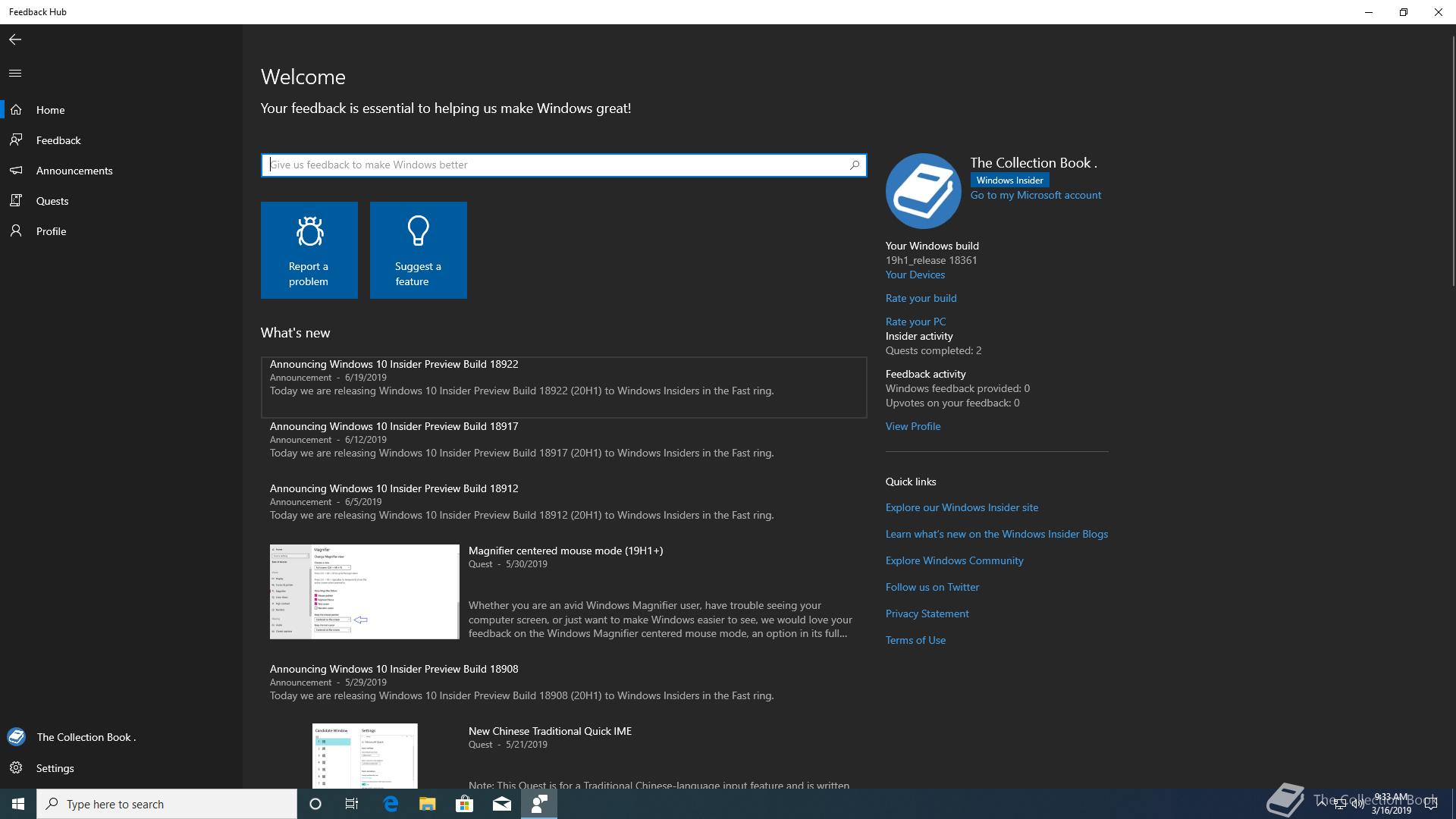Image resolution: width=1456 pixels, height=819 pixels.
Task: Open View Profile link
Action: pyautogui.click(x=913, y=427)
